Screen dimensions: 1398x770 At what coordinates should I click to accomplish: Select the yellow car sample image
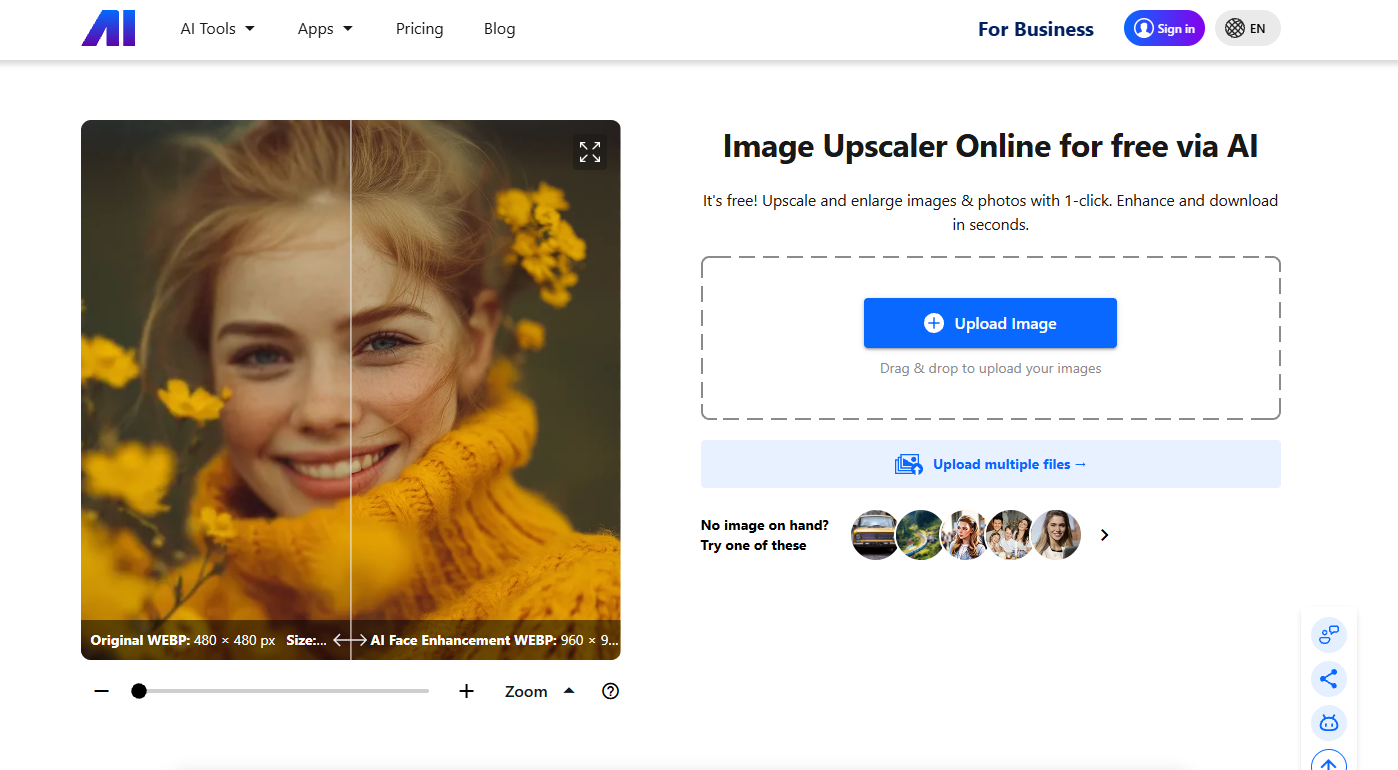click(875, 535)
